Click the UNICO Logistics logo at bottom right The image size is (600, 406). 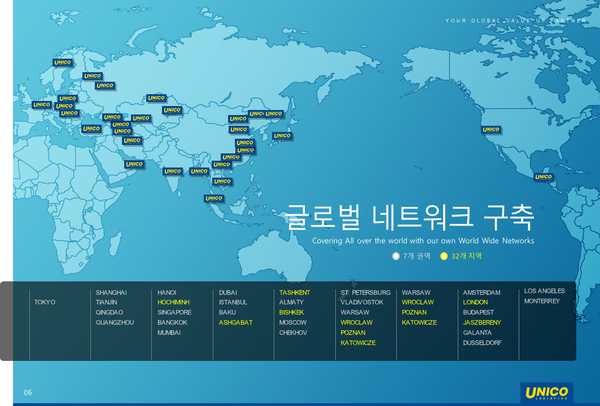click(546, 391)
